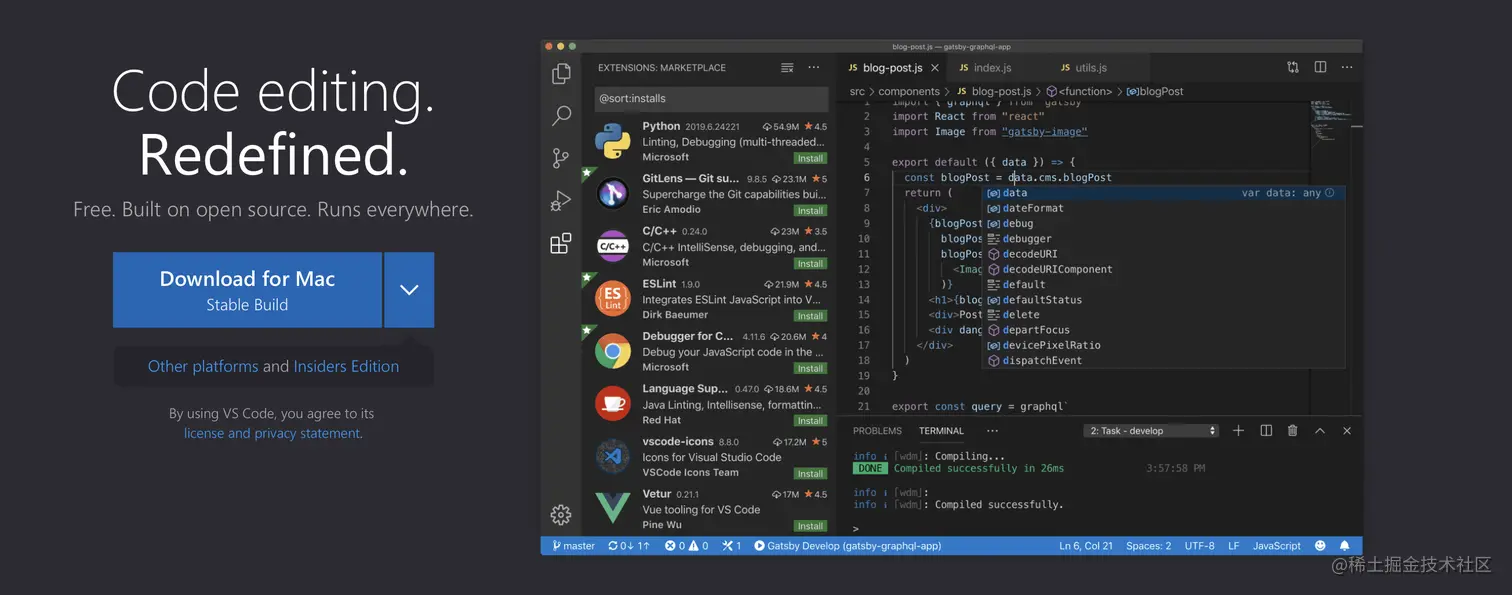Click LF line ending status item
The width and height of the screenshot is (1512, 595).
click(1234, 546)
